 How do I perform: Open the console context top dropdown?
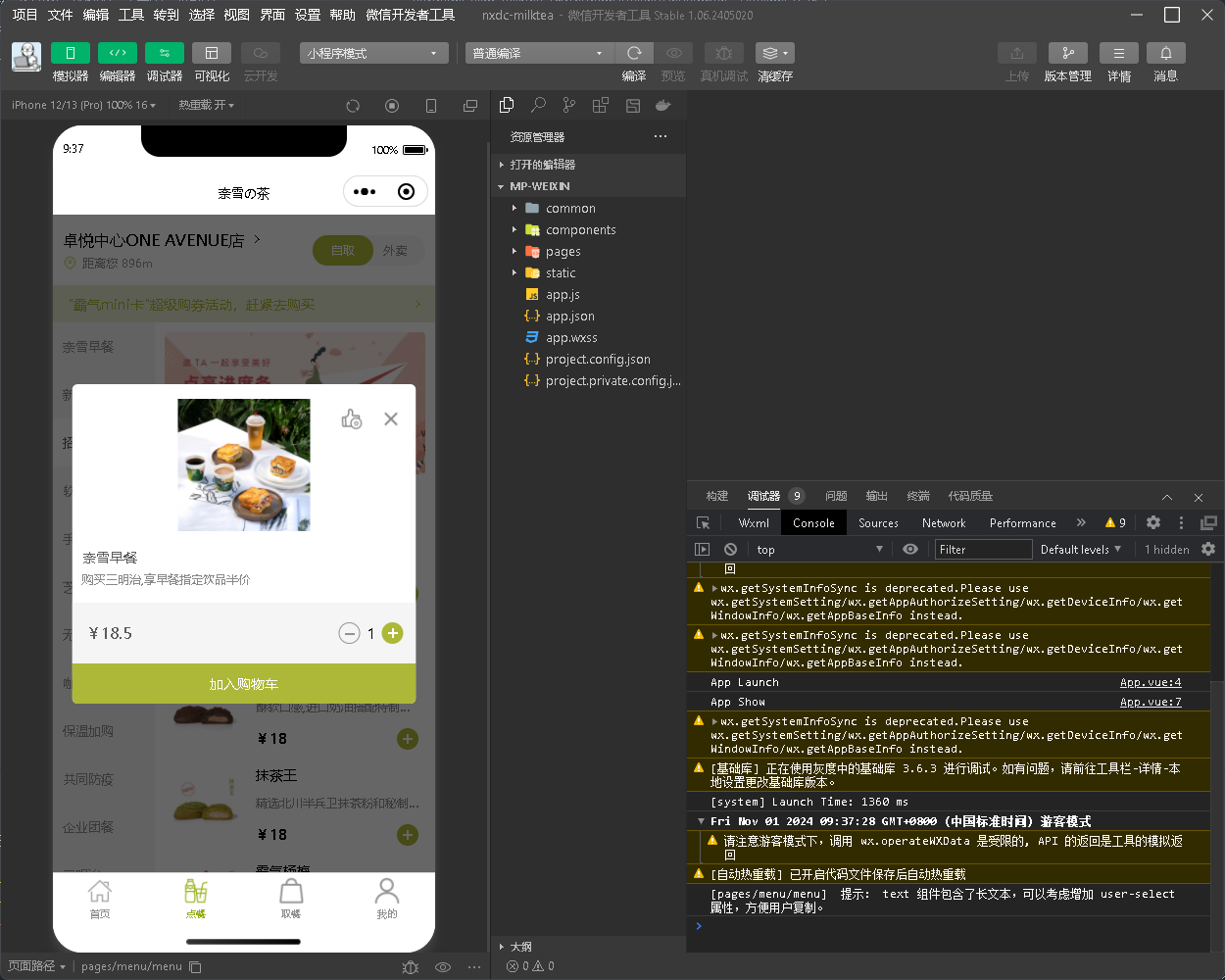(x=818, y=550)
